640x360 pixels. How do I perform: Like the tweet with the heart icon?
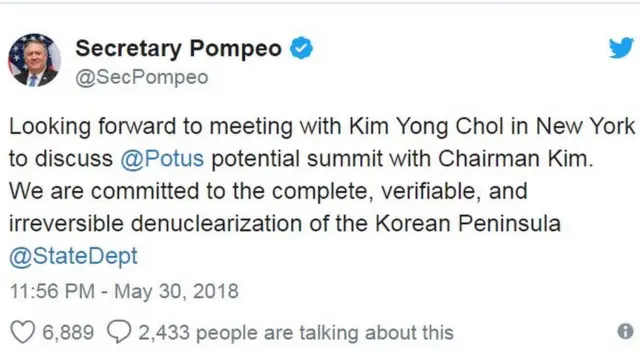(22, 332)
